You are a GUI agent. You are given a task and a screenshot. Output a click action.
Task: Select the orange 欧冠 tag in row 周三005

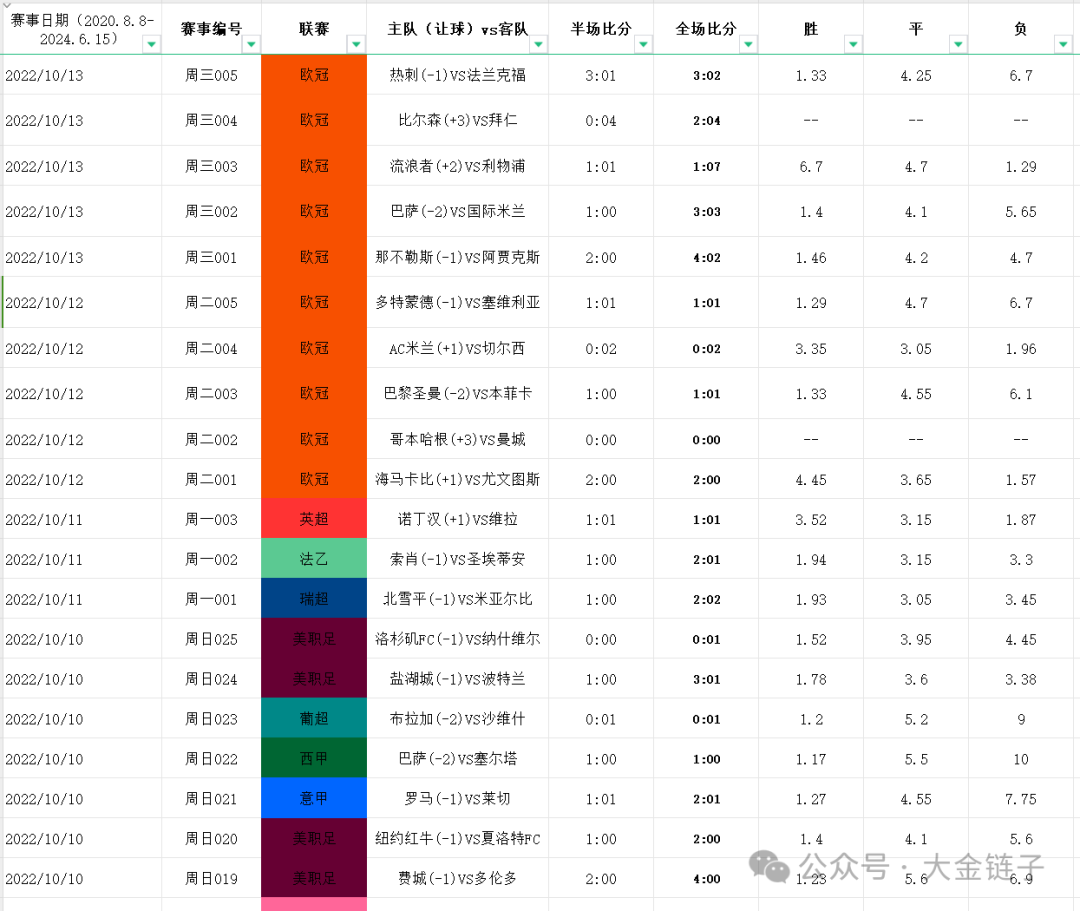[x=314, y=75]
